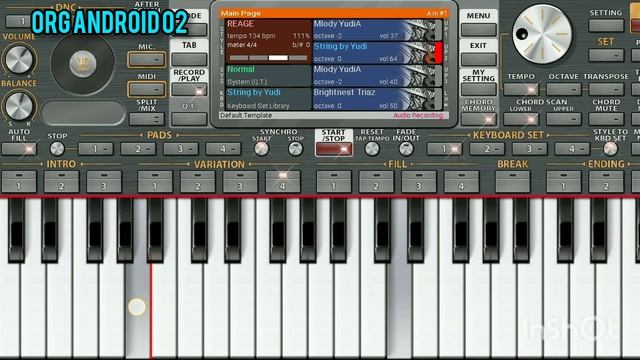Image resolution: width=640 pixels, height=360 pixels.
Task: Open the MENU button
Action: click(x=478, y=29)
